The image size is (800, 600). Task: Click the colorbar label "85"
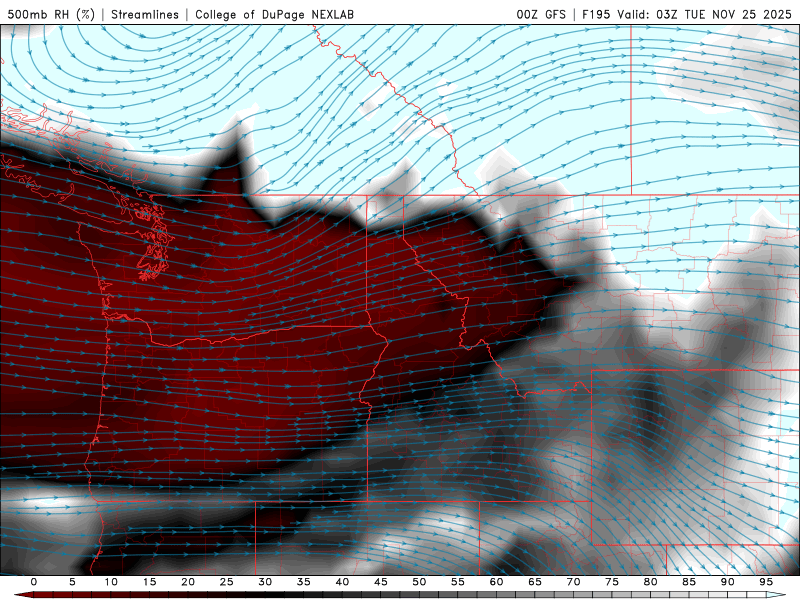pyautogui.click(x=689, y=582)
